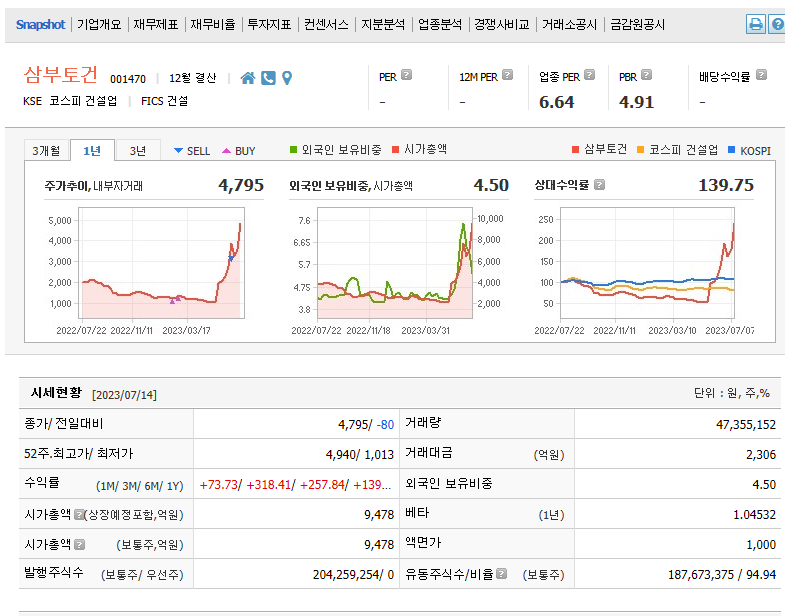Open the 금감원공시 tab

pos(638,25)
